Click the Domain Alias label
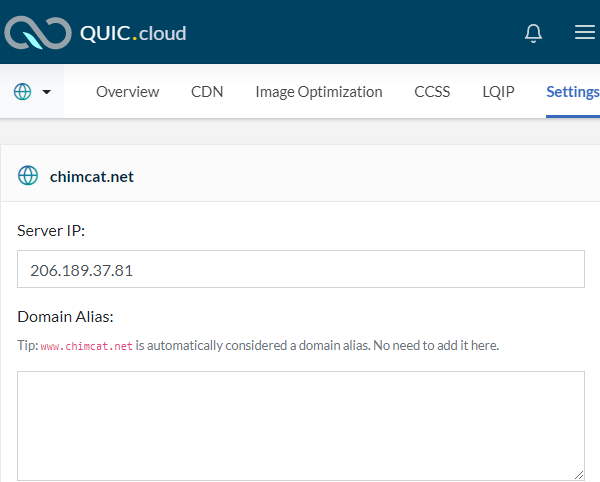The image size is (600, 482). click(66, 316)
